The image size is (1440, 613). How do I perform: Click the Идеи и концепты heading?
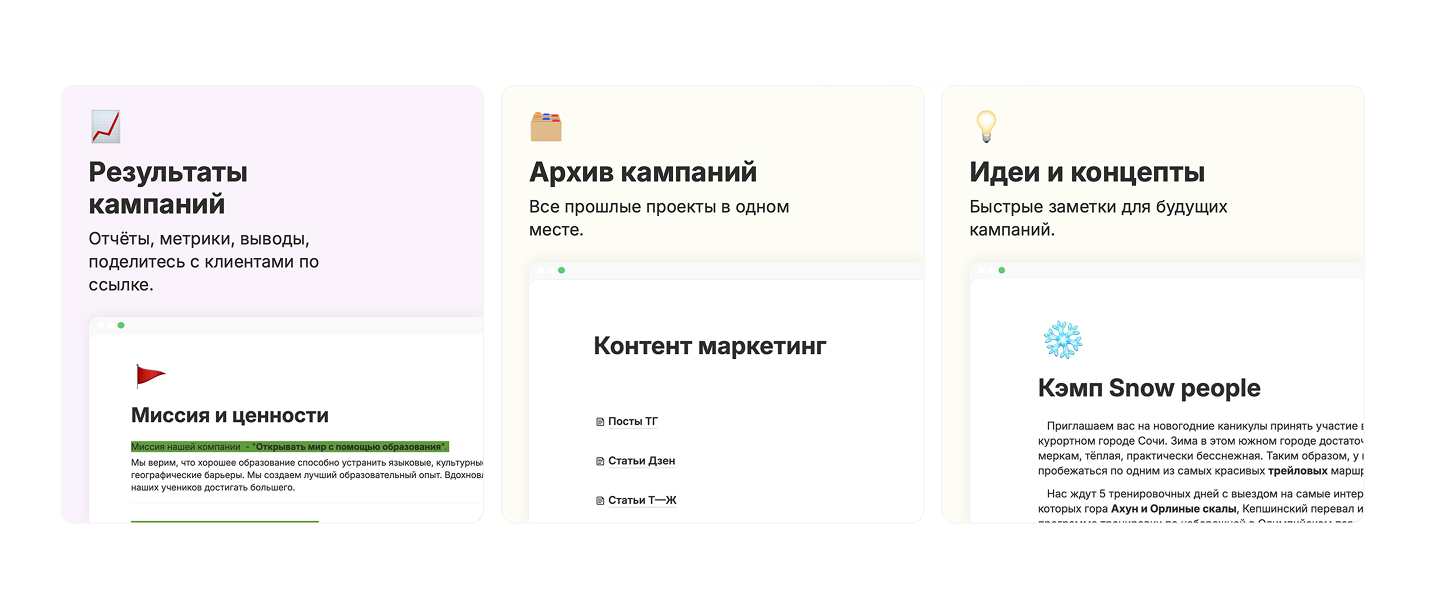coord(1087,172)
